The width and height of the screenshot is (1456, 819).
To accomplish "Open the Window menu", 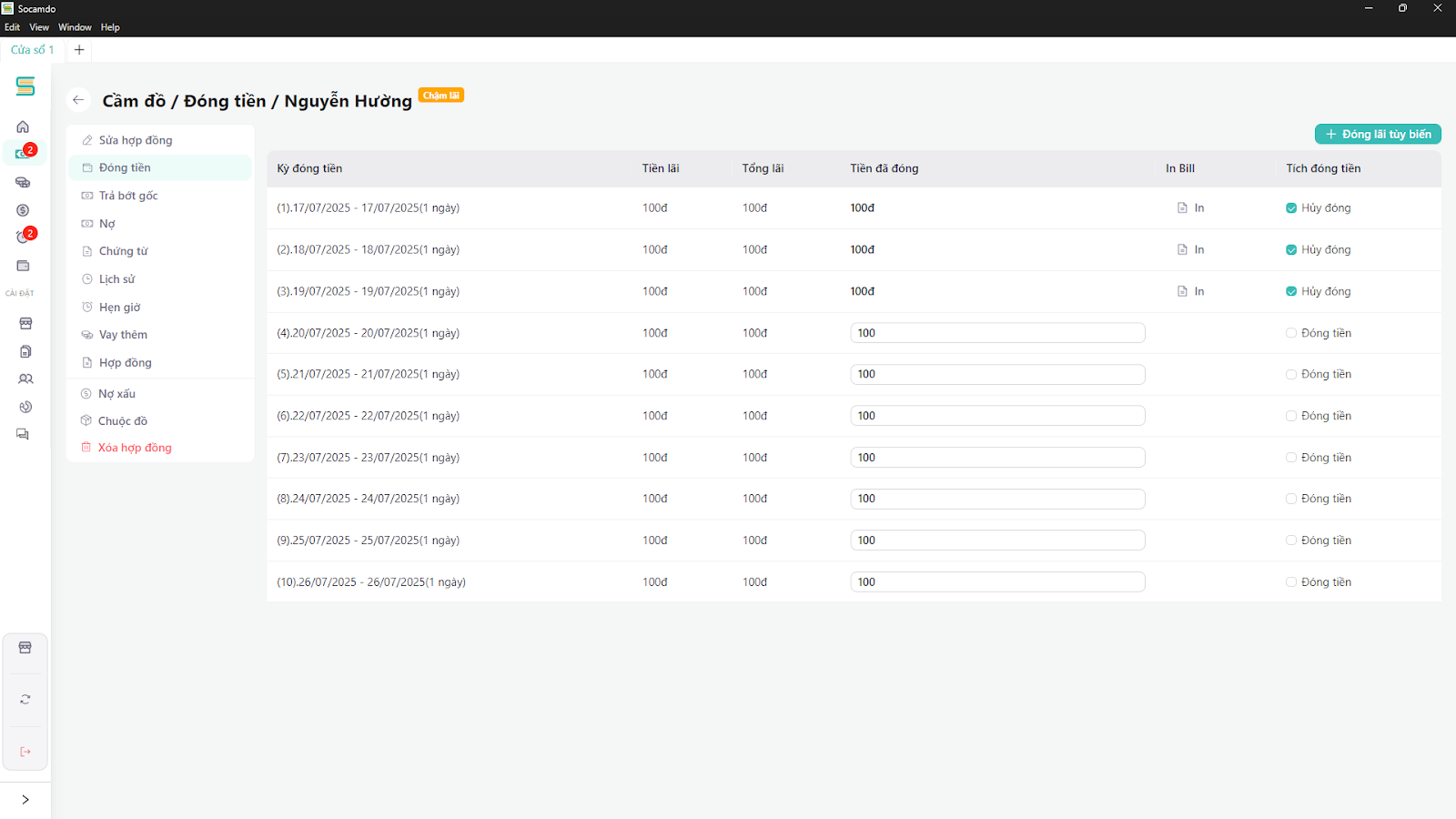I will [75, 27].
